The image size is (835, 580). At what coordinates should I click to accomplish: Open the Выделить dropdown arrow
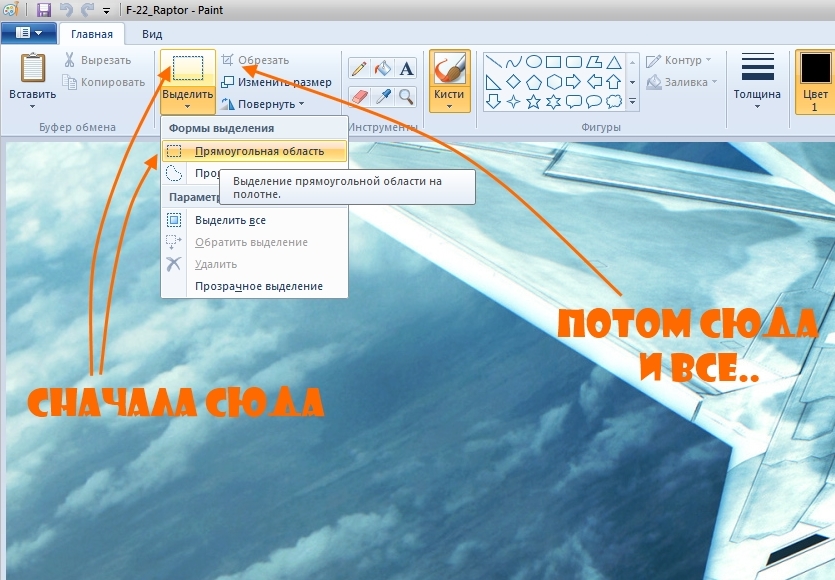tap(187, 107)
